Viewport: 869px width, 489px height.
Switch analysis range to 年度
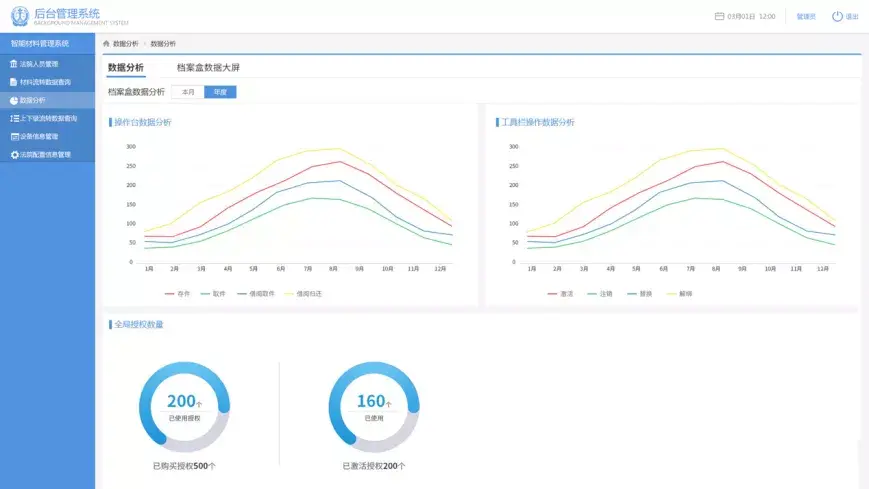tap(221, 92)
